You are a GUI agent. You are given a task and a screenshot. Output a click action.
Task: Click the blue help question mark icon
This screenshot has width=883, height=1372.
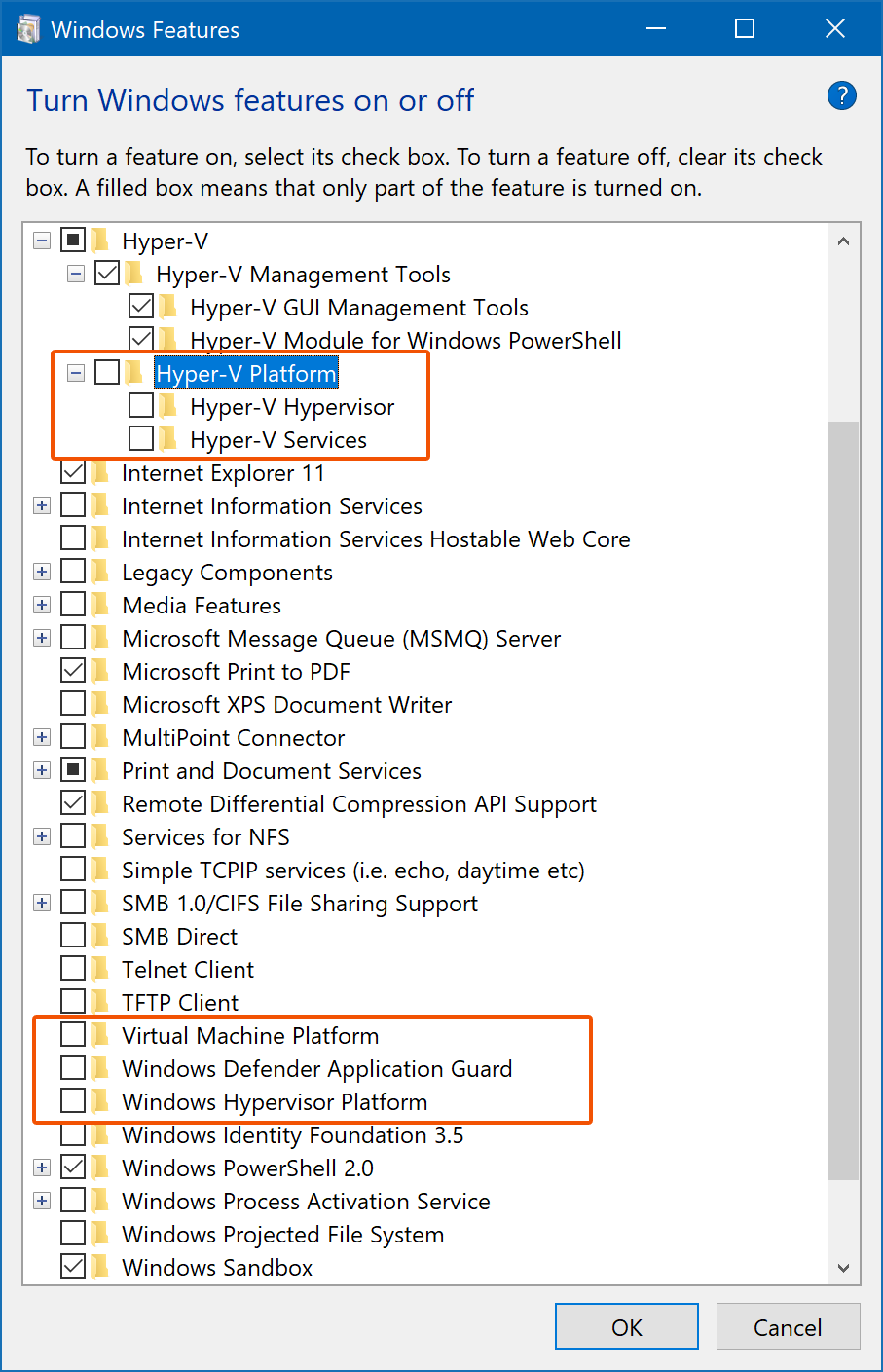[841, 95]
